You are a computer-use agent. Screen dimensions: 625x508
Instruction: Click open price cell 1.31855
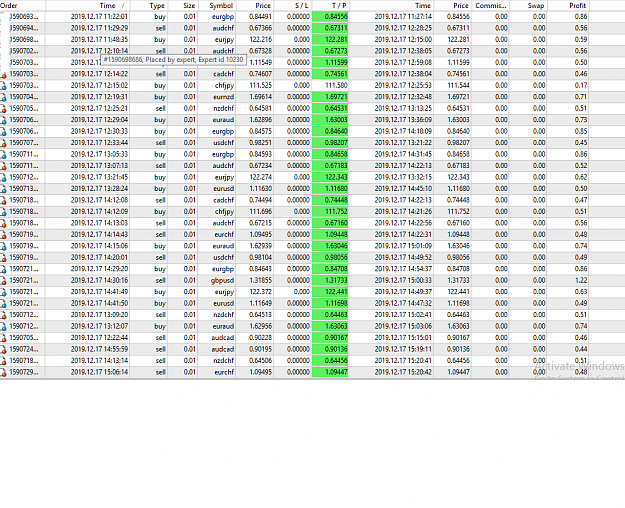(x=260, y=281)
